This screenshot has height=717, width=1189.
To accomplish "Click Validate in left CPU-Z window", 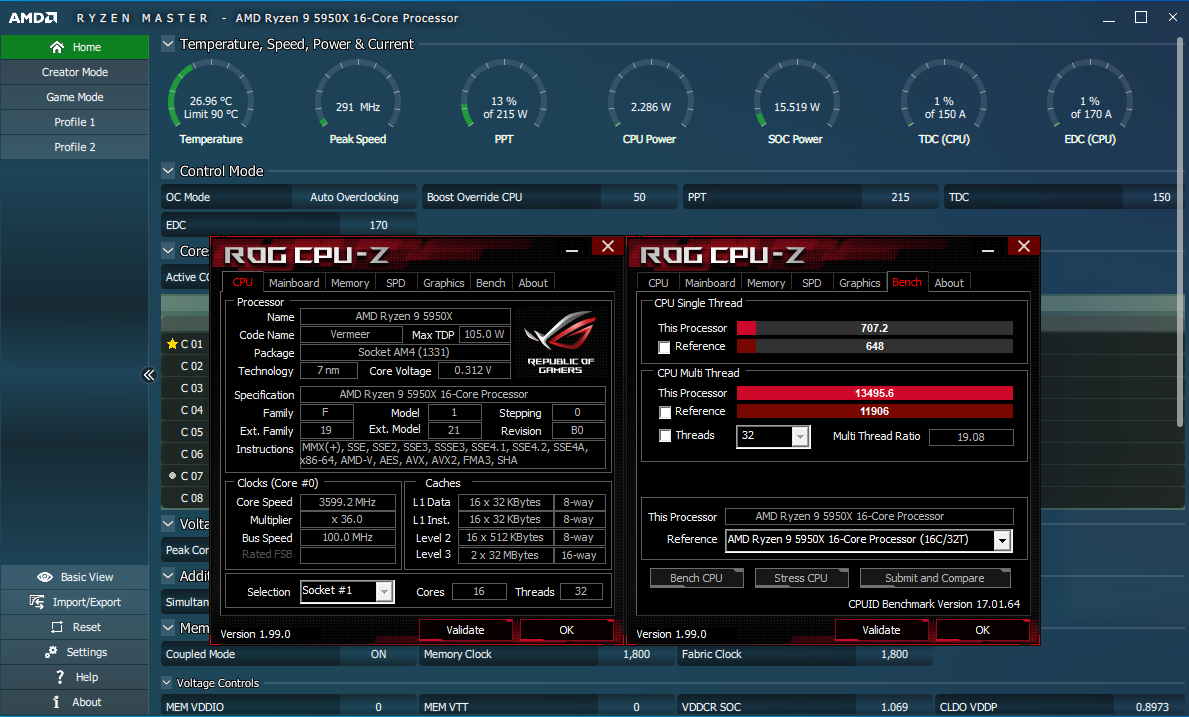I will [465, 630].
